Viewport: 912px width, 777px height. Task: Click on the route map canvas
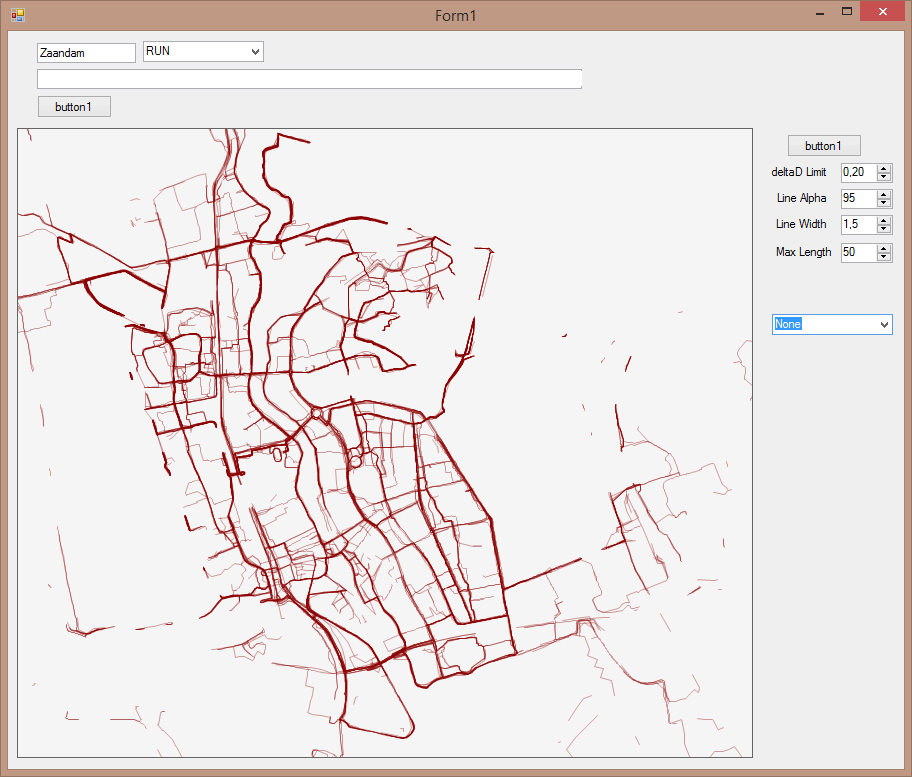click(x=384, y=442)
